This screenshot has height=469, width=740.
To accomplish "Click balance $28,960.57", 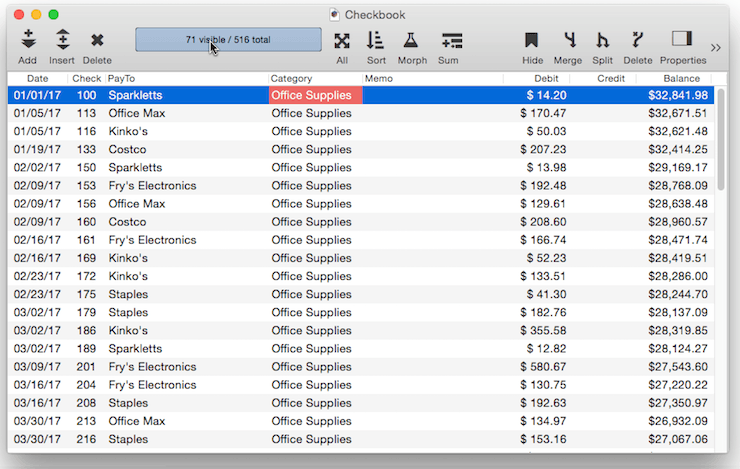I will pos(678,222).
